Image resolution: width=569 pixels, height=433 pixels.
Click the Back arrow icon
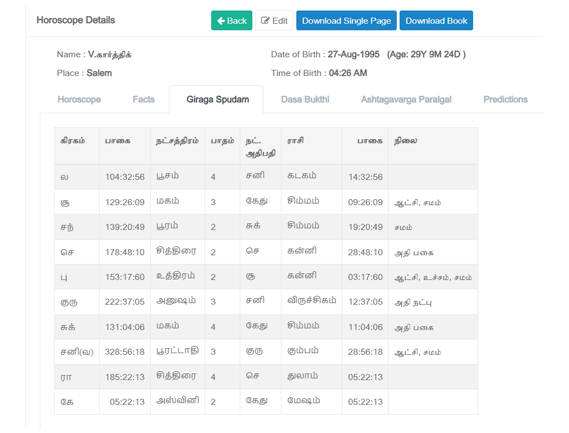221,21
